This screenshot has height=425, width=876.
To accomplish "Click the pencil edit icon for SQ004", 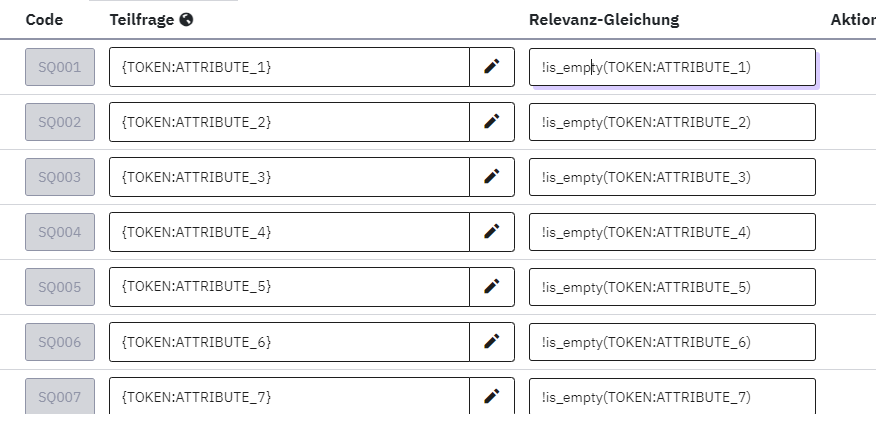I will [491, 232].
